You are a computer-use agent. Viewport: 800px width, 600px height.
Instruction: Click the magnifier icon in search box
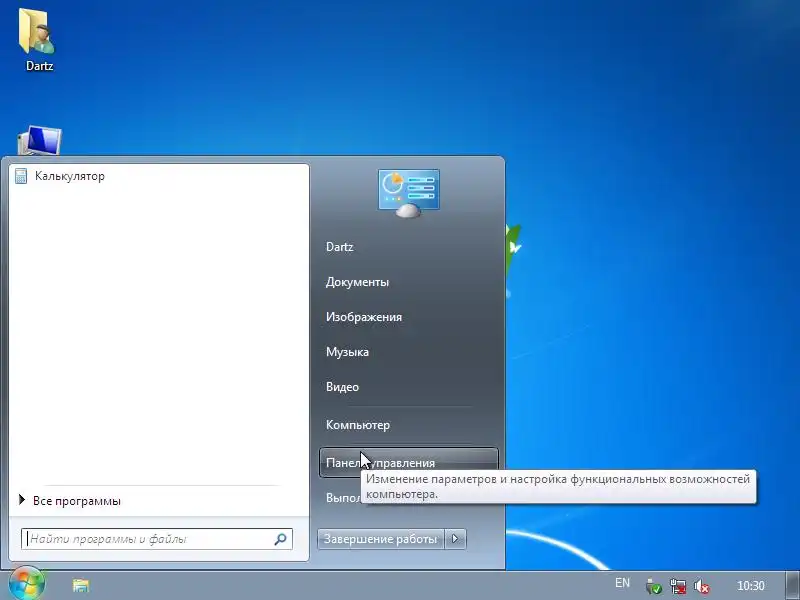[280, 539]
